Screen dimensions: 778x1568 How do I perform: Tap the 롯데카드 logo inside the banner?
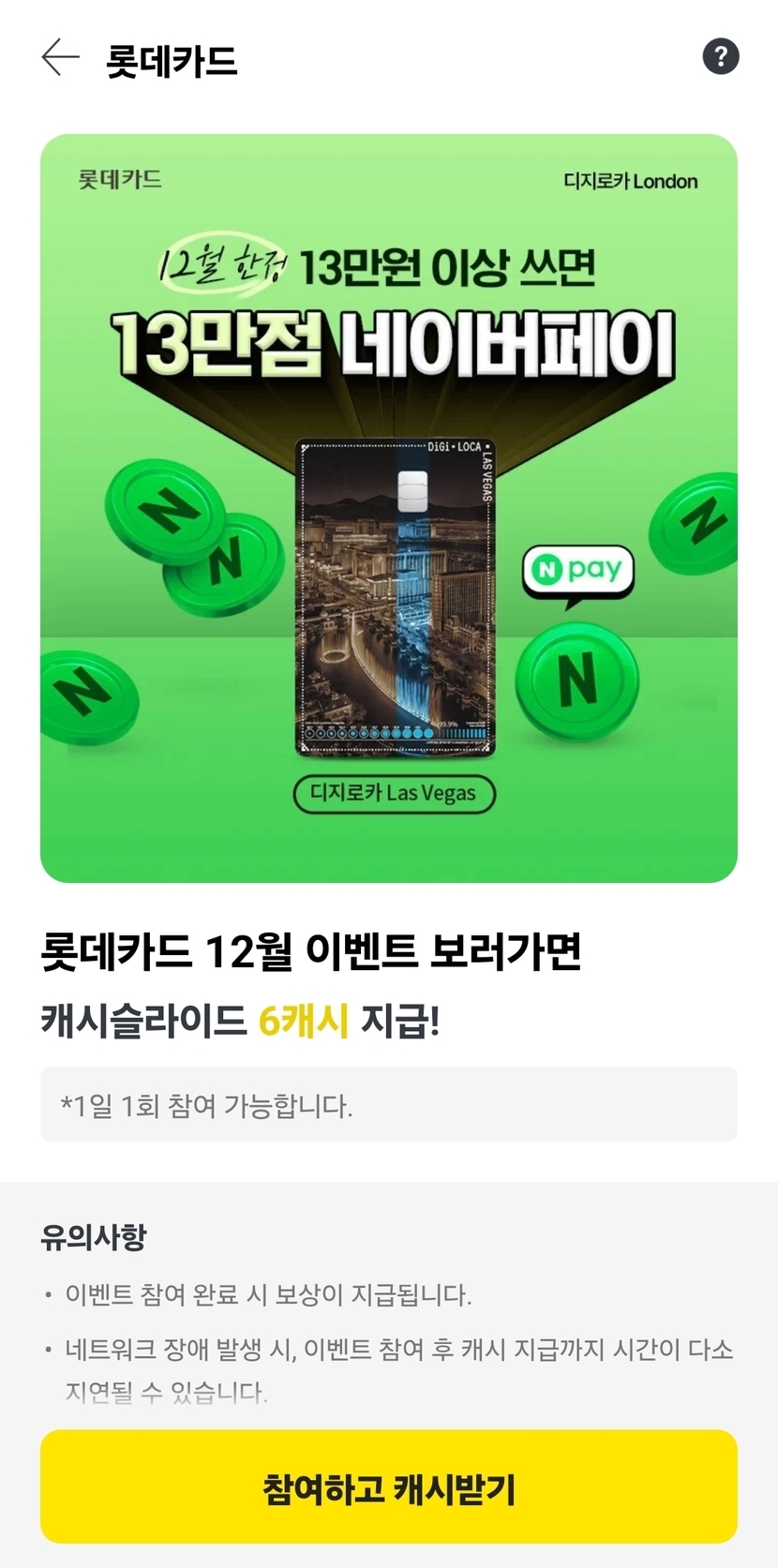(119, 179)
